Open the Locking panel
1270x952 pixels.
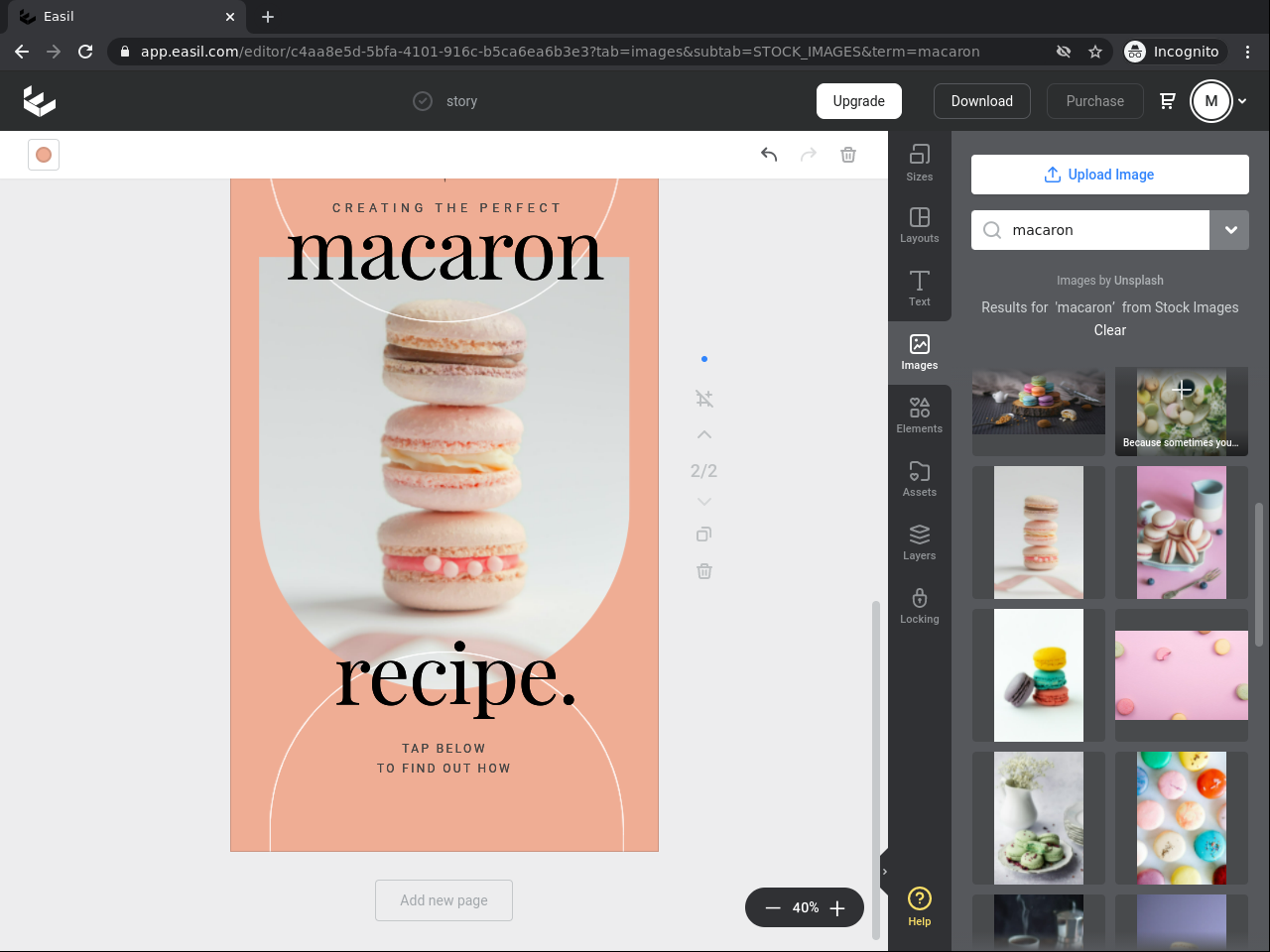click(920, 606)
